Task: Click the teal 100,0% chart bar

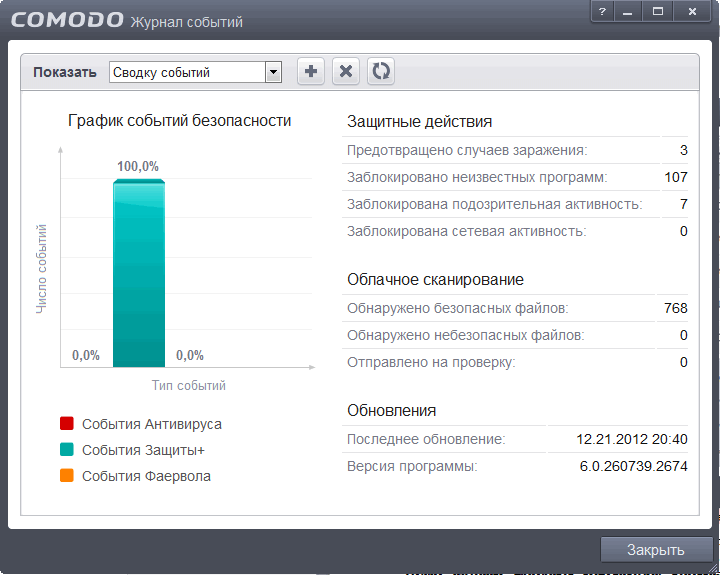Action: pyautogui.click(x=139, y=273)
